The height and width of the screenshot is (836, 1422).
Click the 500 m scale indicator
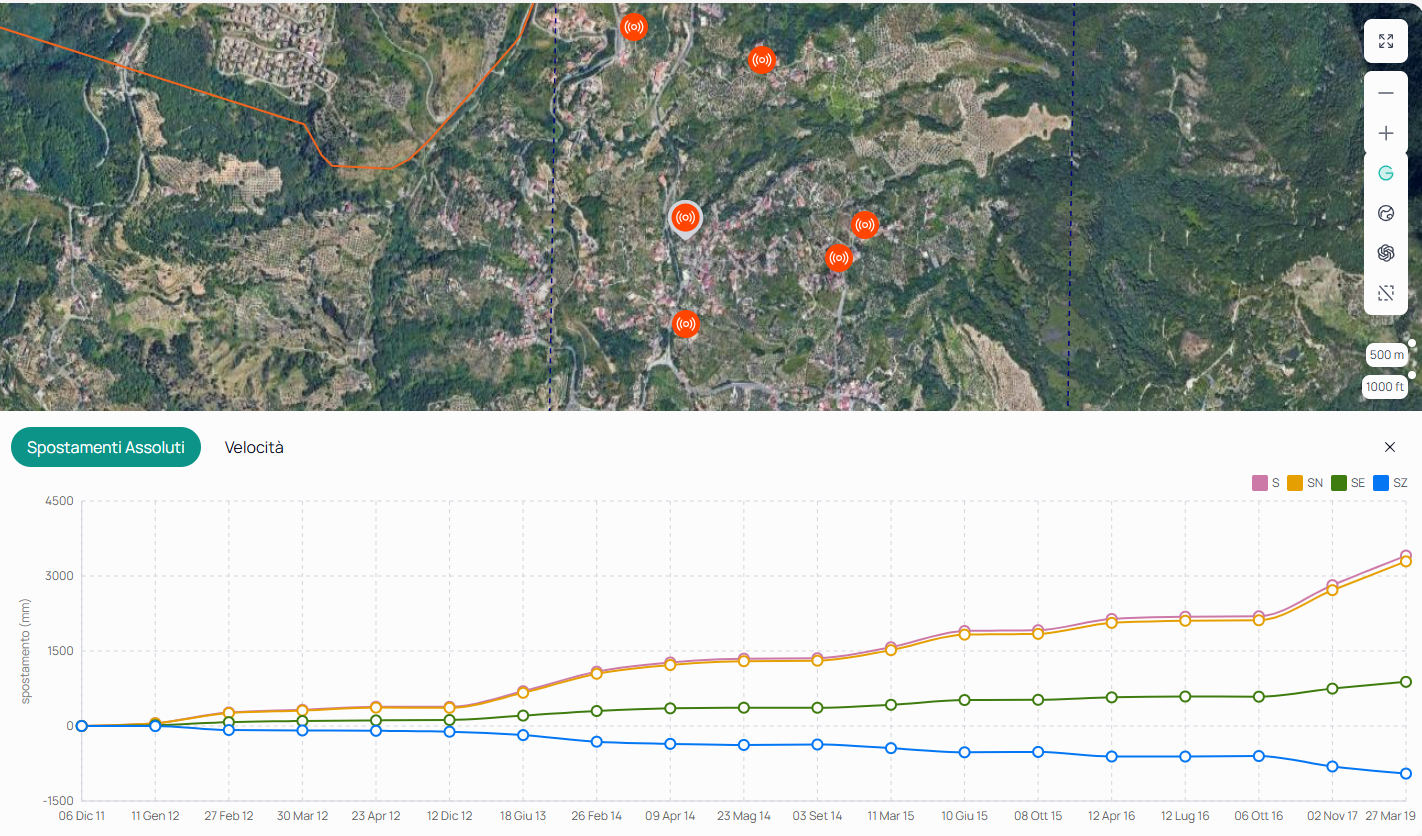(1386, 355)
